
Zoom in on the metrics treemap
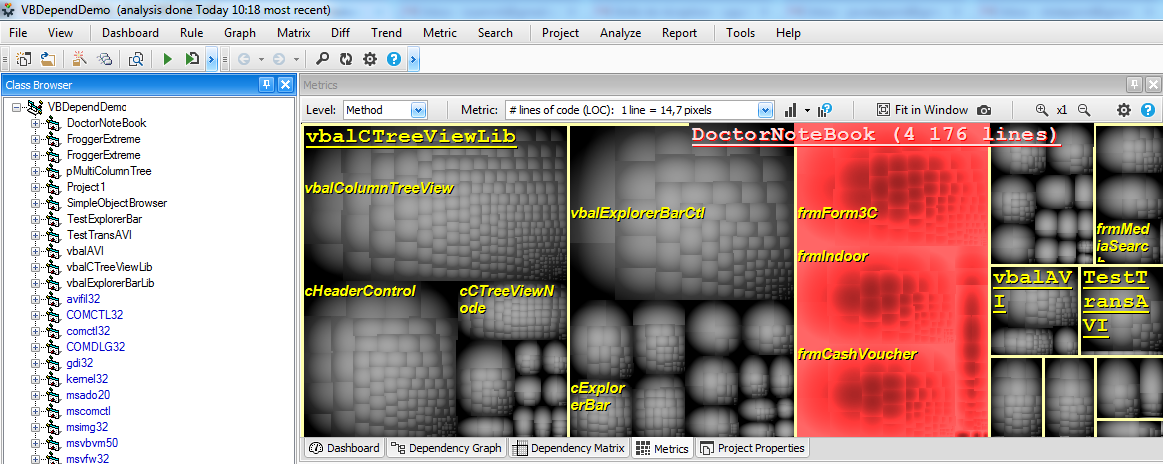tap(1043, 110)
